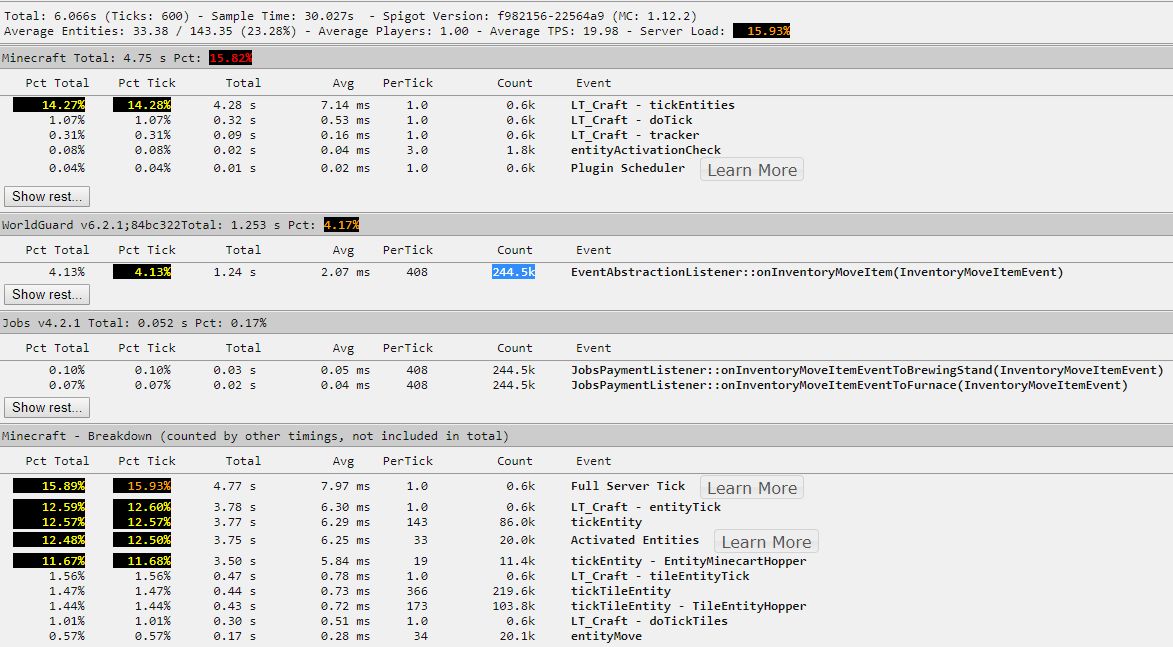
Task: Click Learn More beside Full Server Tick
Action: pyautogui.click(x=752, y=488)
